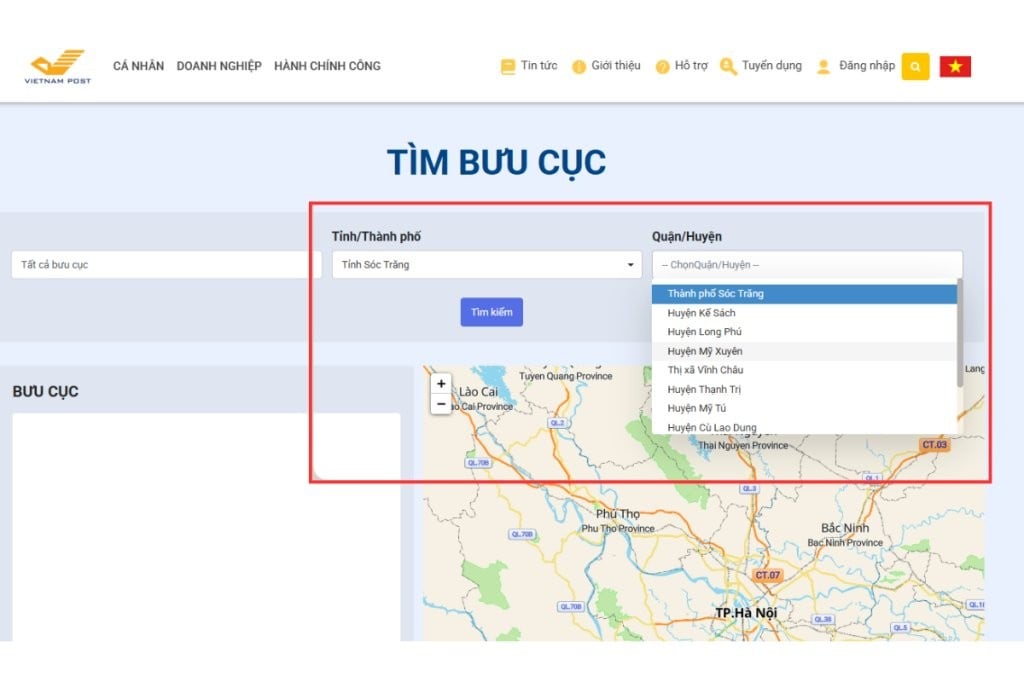Click the Tin tức news icon
The image size is (1024, 682).
[x=508, y=67]
